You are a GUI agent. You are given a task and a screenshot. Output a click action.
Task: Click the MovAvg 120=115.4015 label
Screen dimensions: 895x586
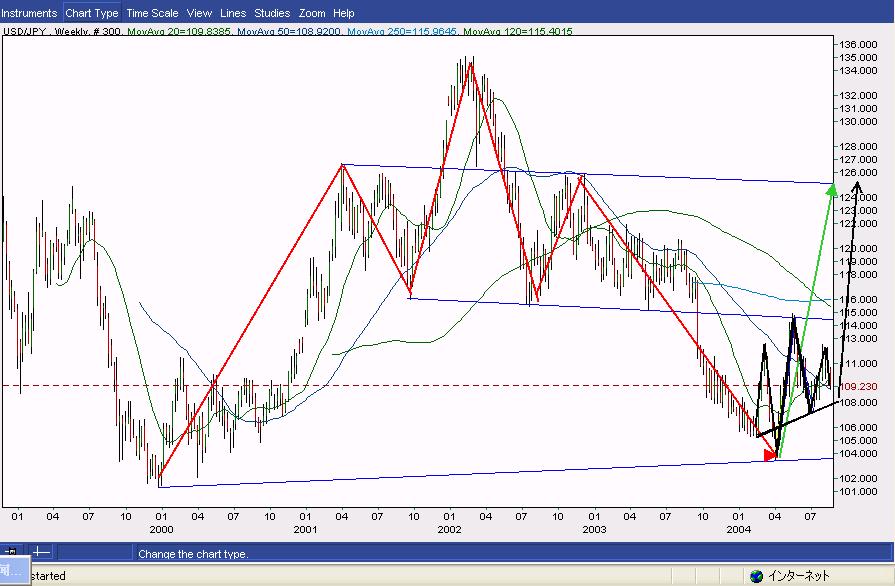pyautogui.click(x=518, y=31)
